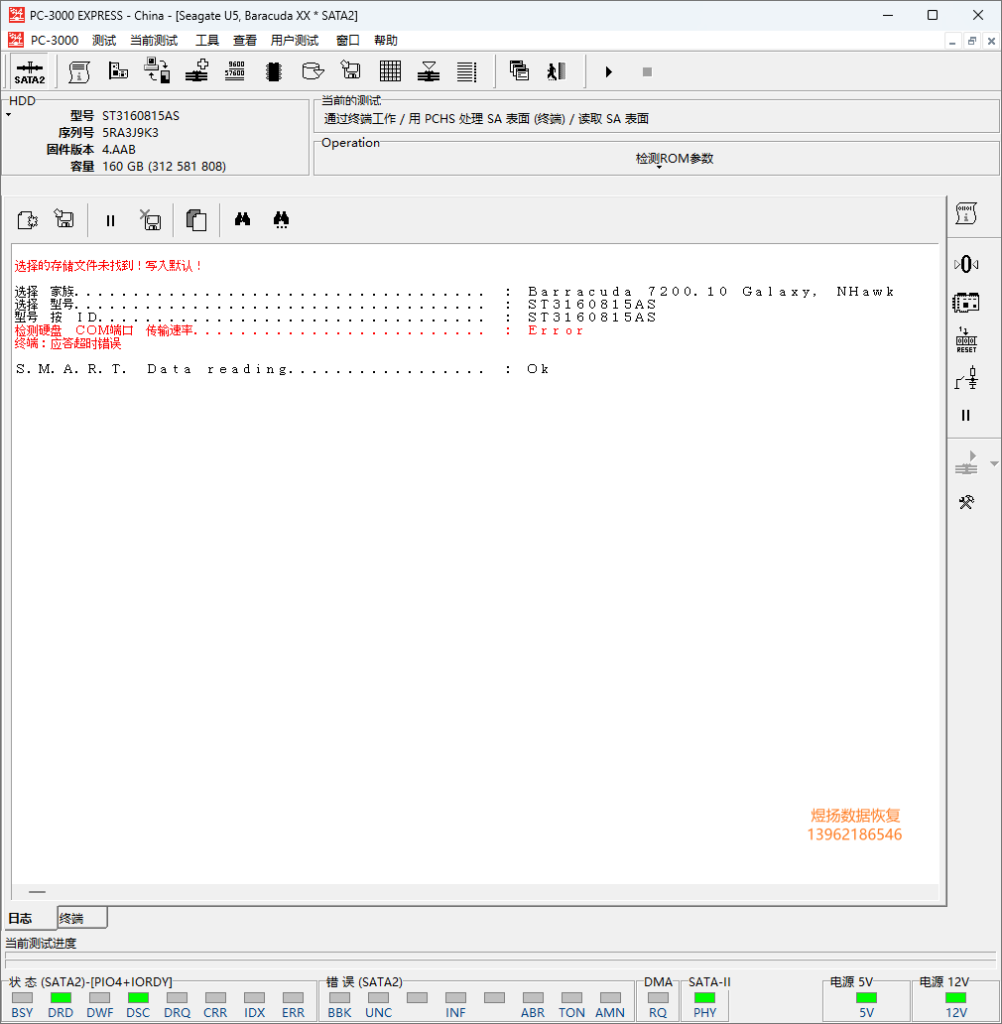Click the serial number 5RA3J9K3
Image resolution: width=1002 pixels, height=1024 pixels.
130,133
